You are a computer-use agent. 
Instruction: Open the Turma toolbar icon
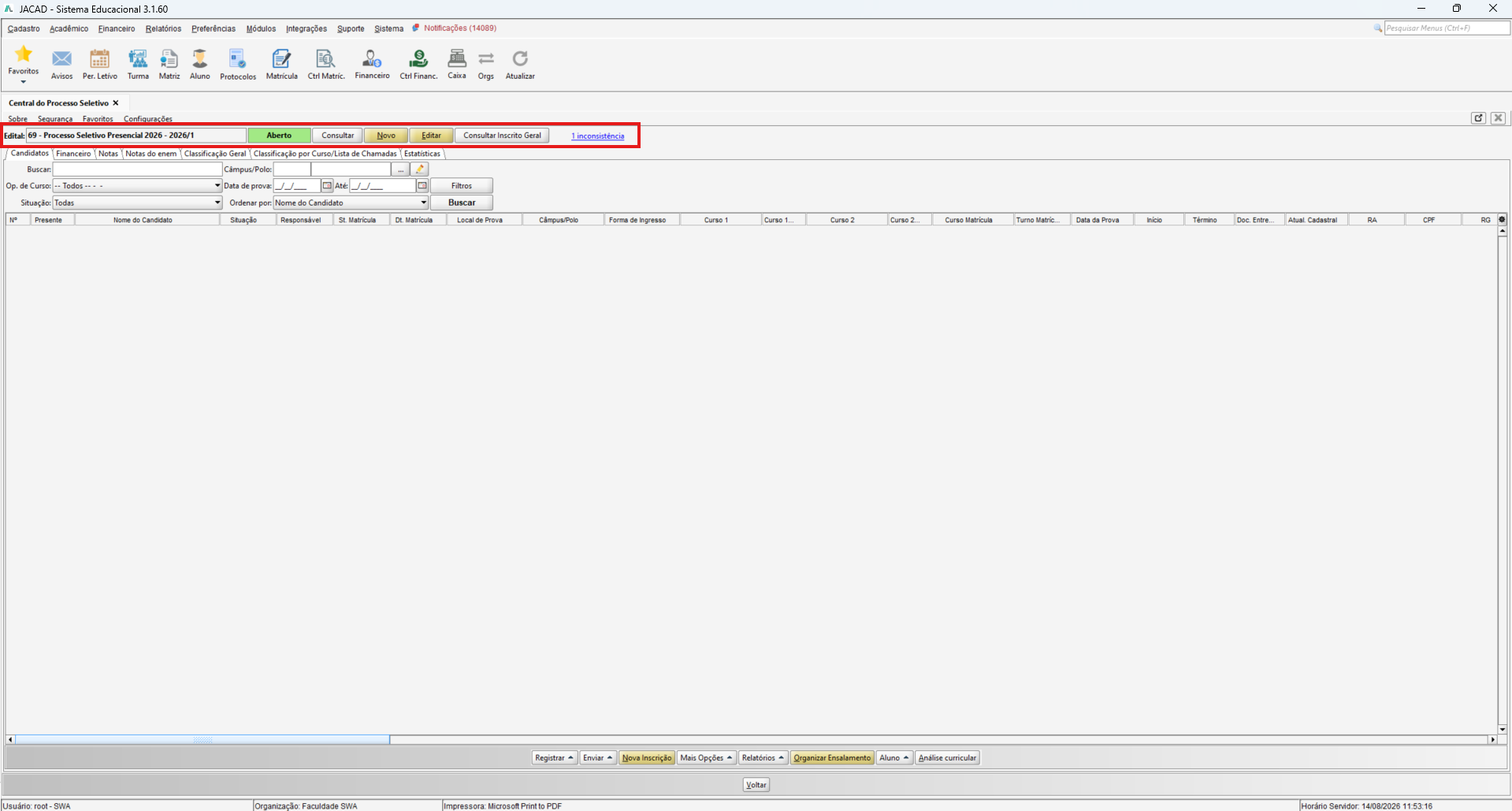point(138,59)
